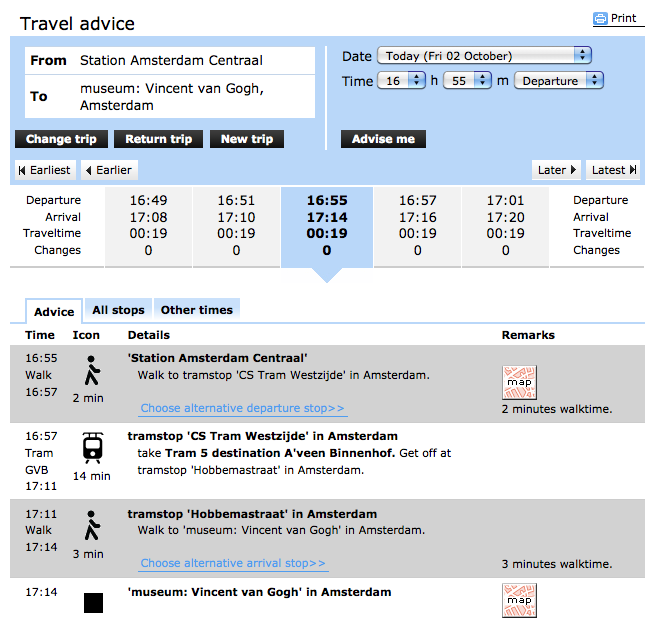Open the hour dropdown showing 16
This screenshot has width=658, height=630.
(x=401, y=81)
